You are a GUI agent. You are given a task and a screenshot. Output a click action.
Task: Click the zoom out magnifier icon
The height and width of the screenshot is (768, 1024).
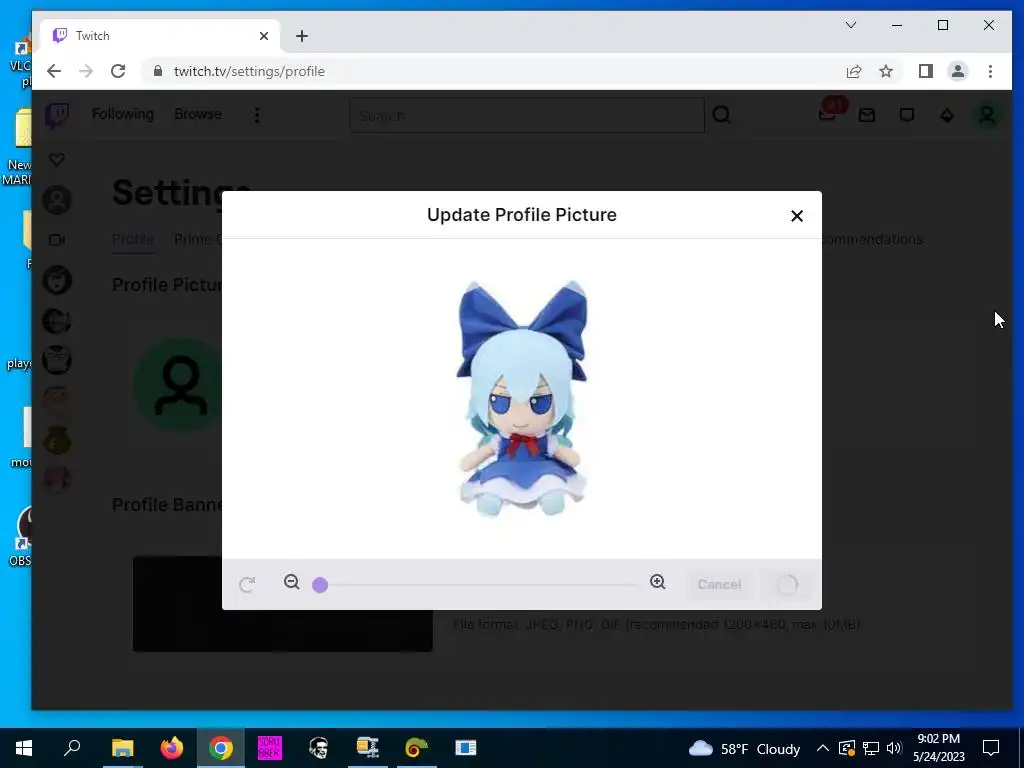tap(291, 582)
